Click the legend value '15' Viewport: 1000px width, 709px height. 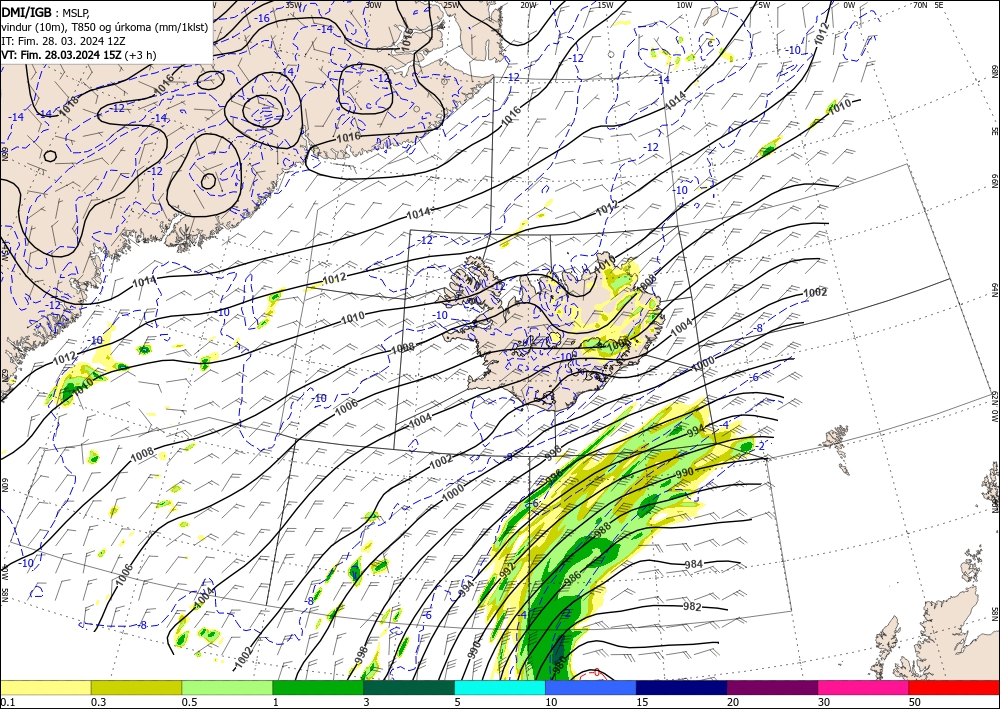click(642, 702)
